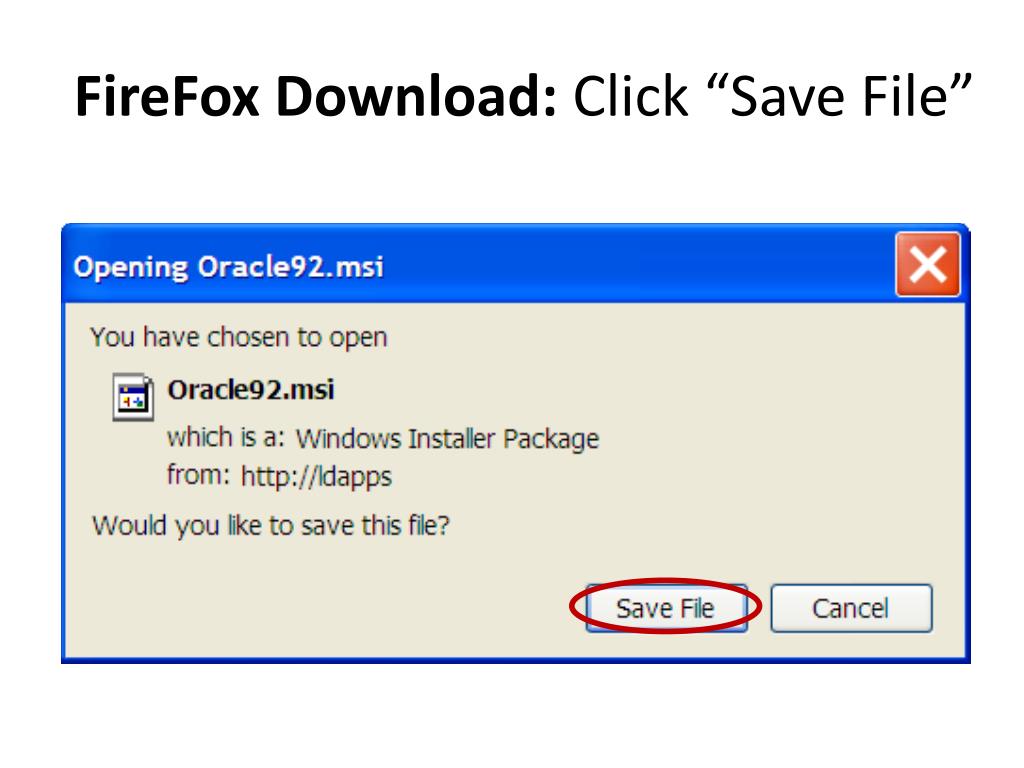Click empty title bar area beside close button
Viewport: 1024px width, 768px height.
640,264
